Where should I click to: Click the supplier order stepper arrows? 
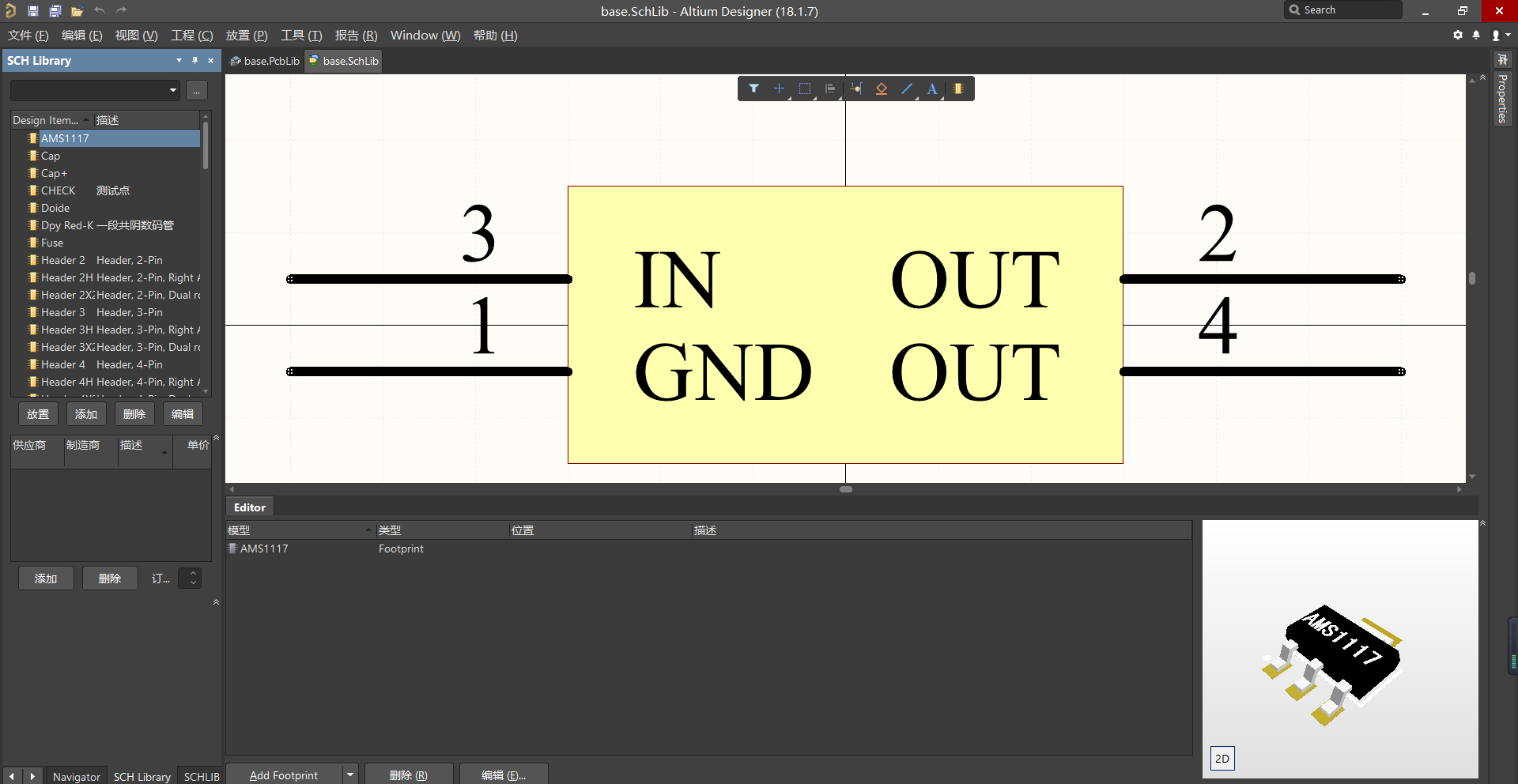click(x=191, y=579)
